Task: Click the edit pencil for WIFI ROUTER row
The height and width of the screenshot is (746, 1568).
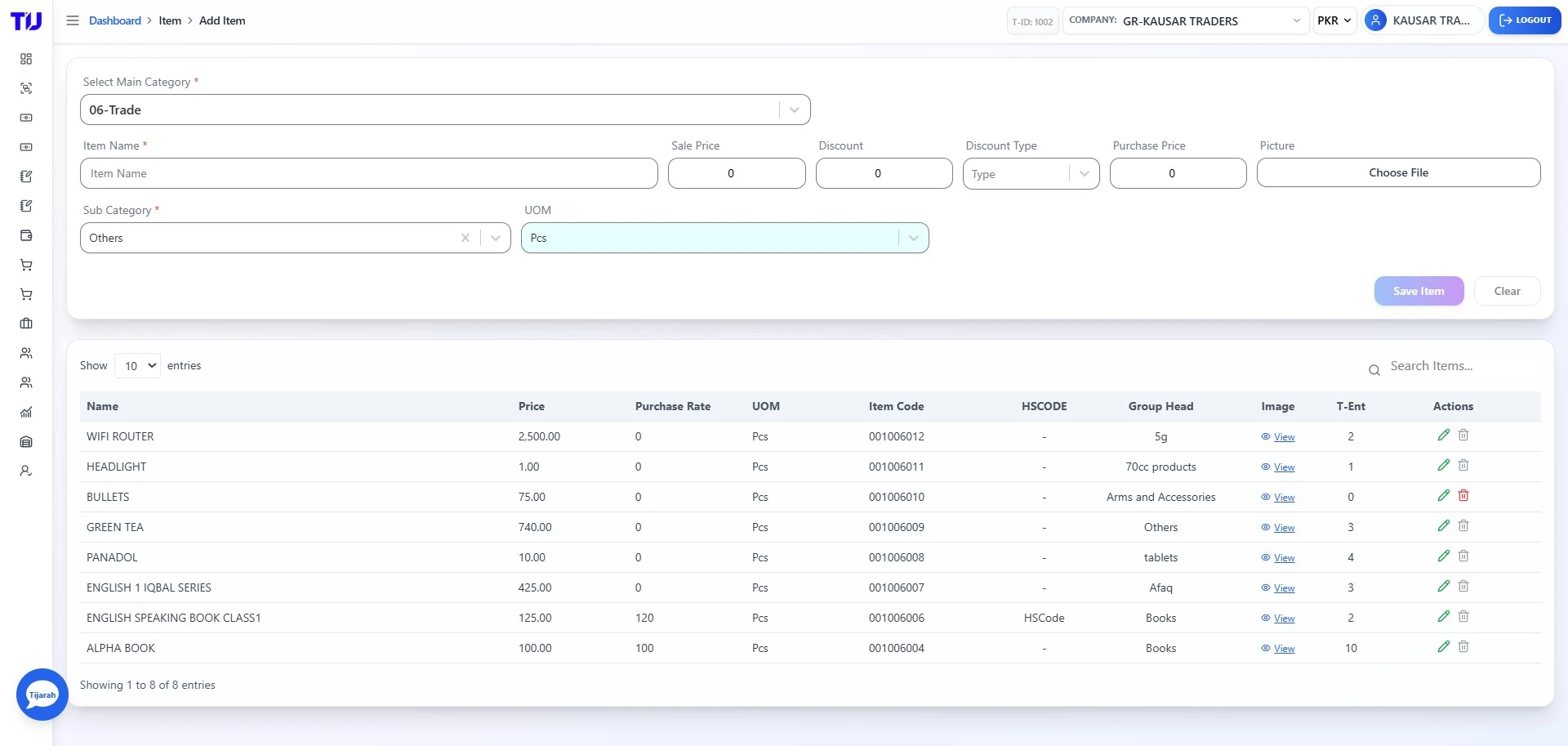Action: click(1444, 435)
